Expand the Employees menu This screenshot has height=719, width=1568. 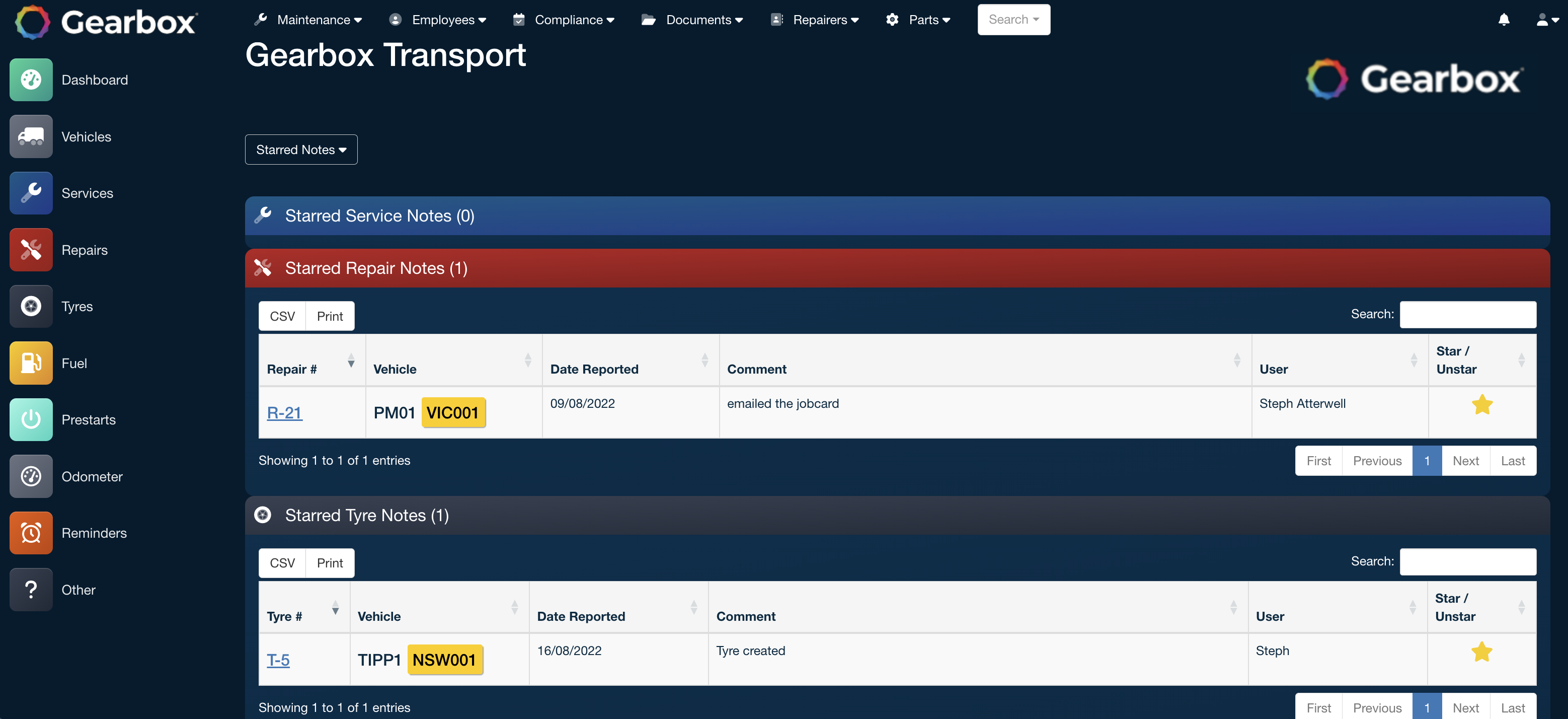[438, 20]
